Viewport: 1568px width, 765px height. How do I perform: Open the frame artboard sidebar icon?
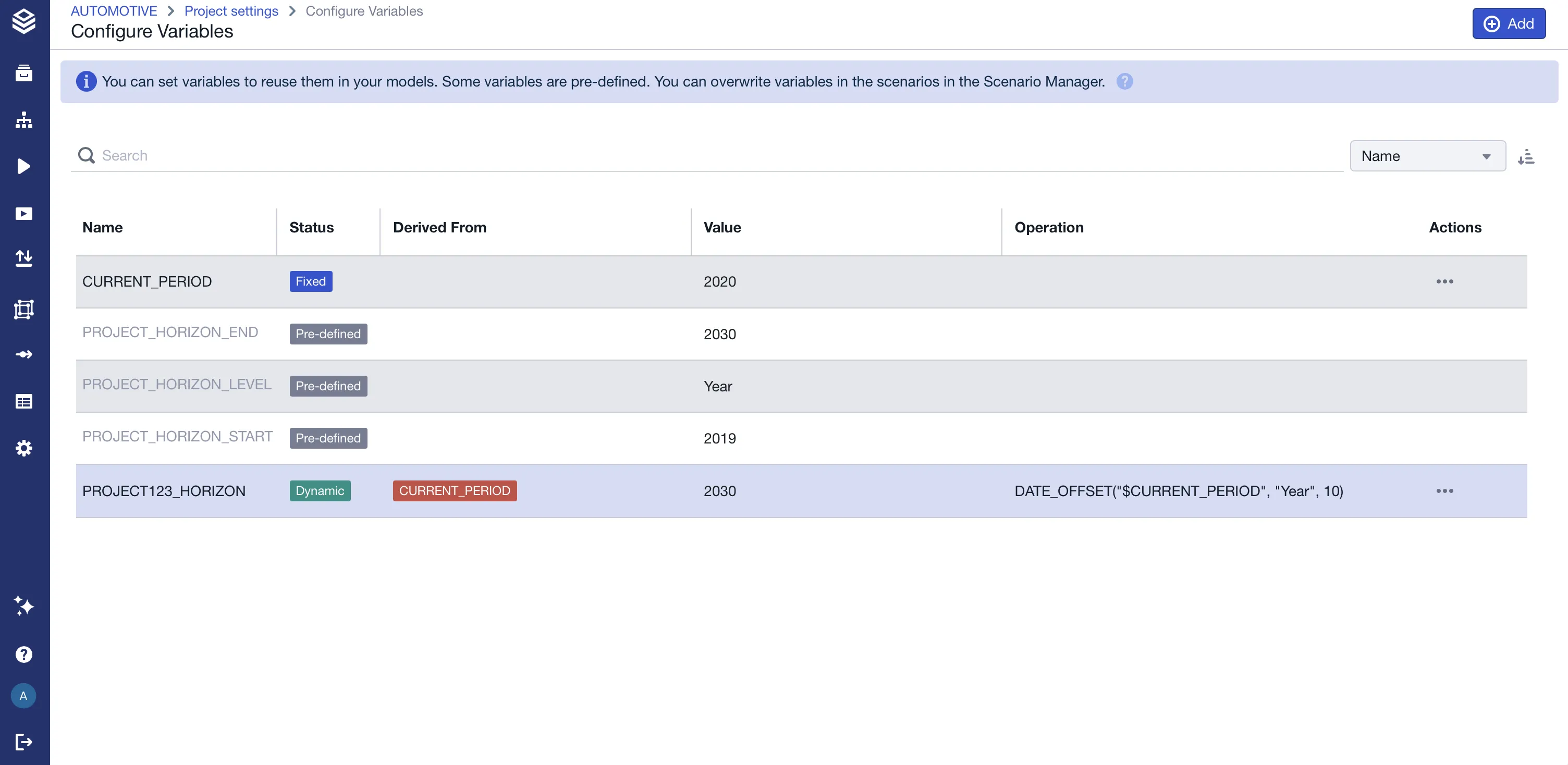point(24,309)
